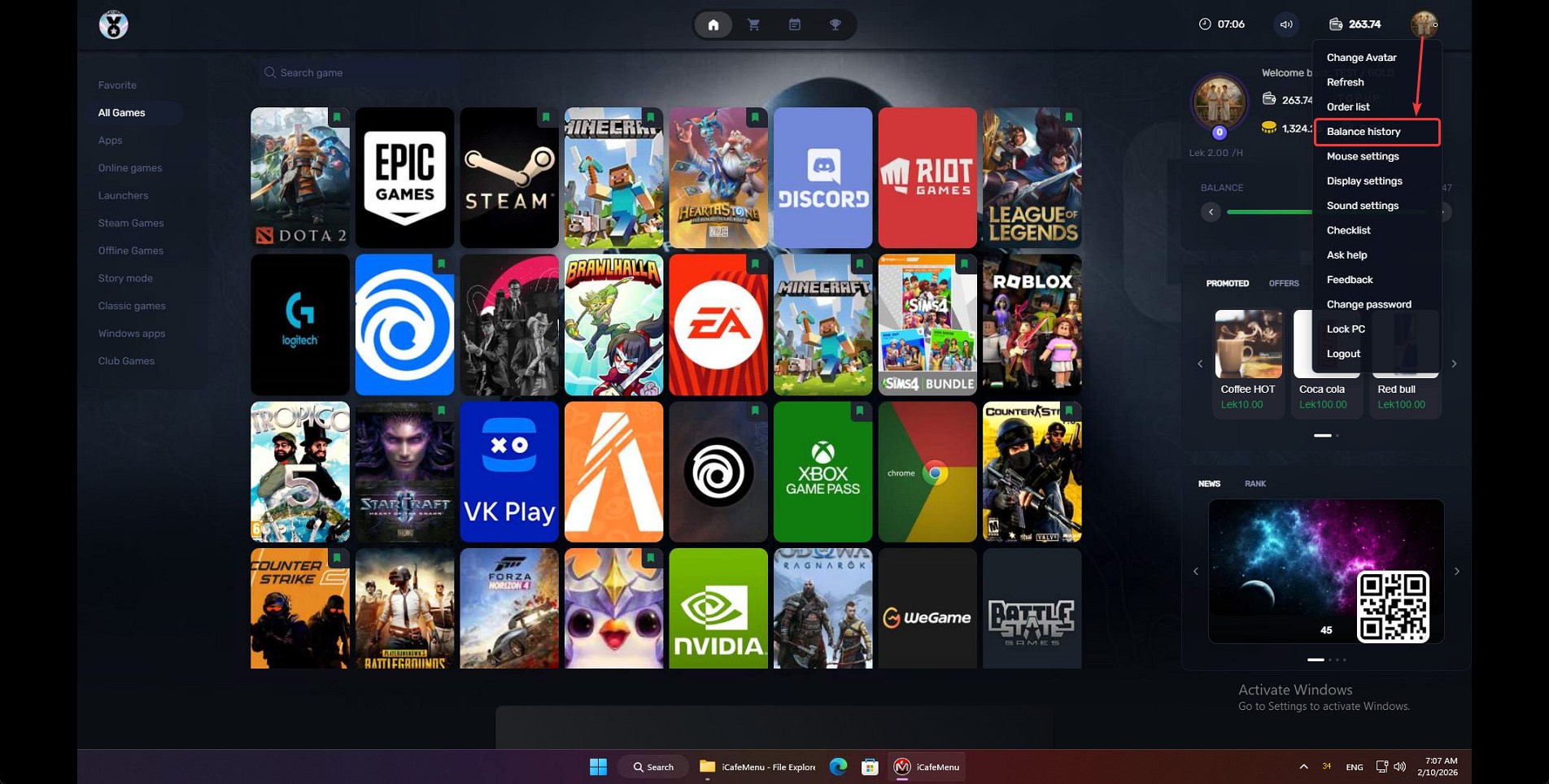Show the Online games category

[130, 168]
